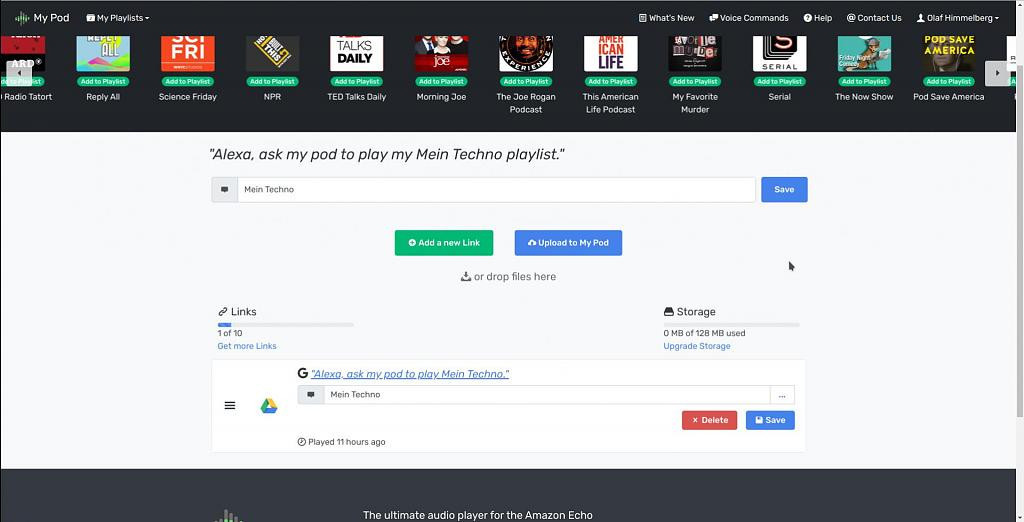Select the Morning Joe artwork
1024x522 pixels.
(441, 54)
